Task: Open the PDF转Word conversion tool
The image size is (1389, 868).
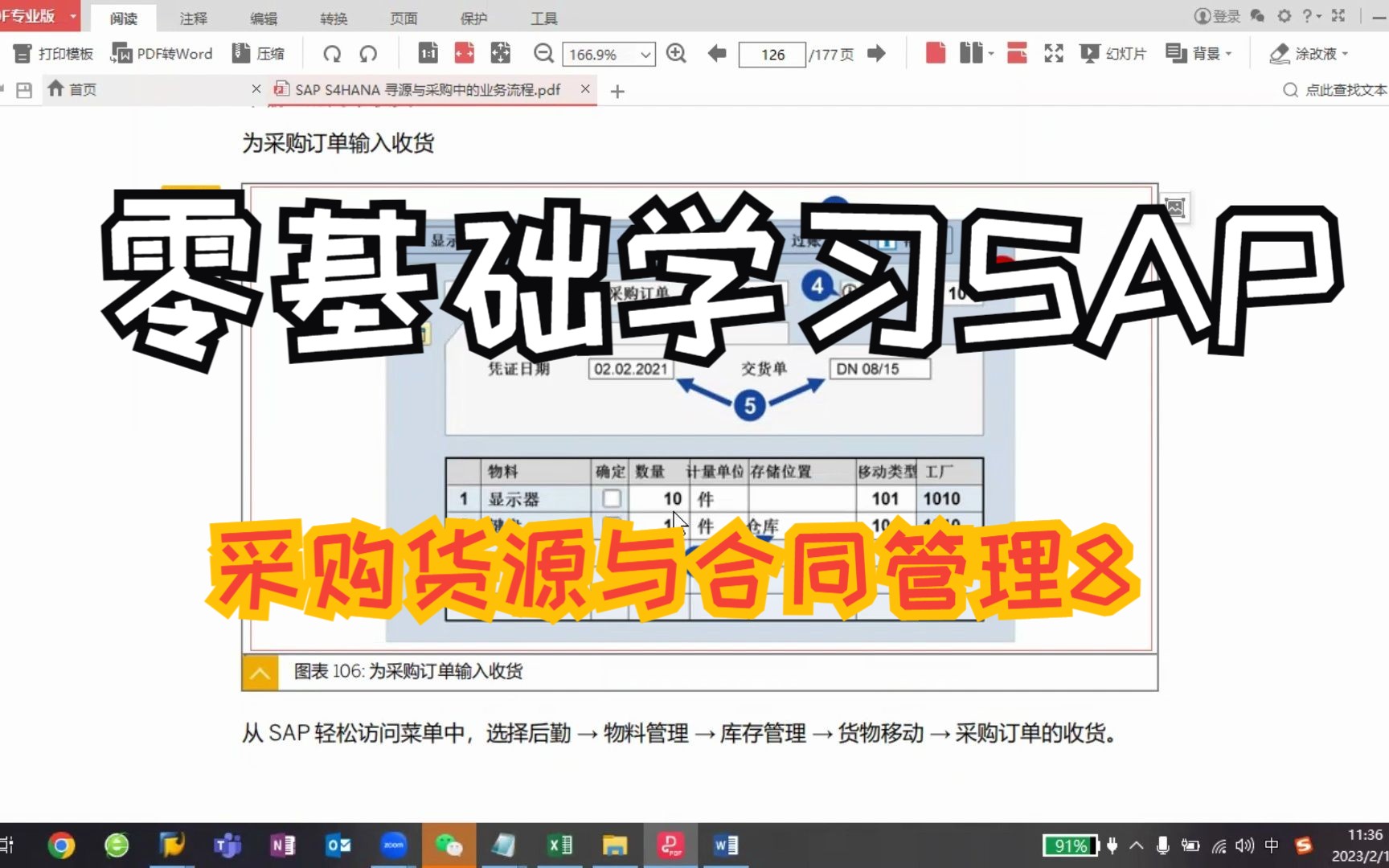Action: pyautogui.click(x=161, y=53)
